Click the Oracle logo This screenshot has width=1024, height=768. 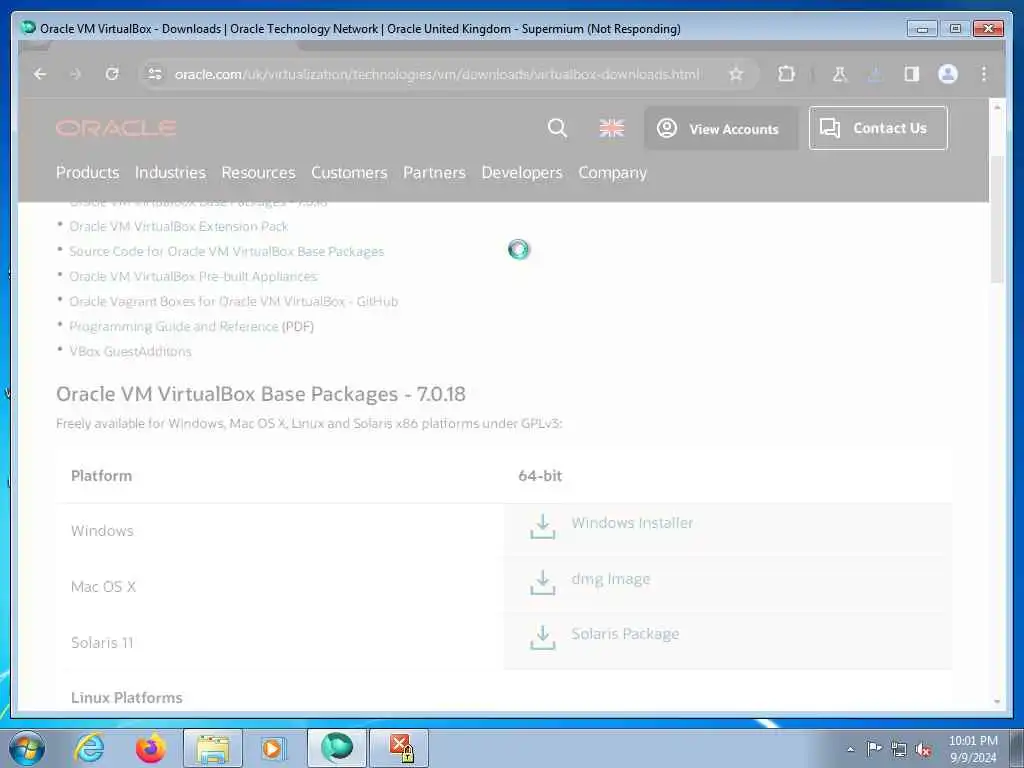(x=116, y=128)
